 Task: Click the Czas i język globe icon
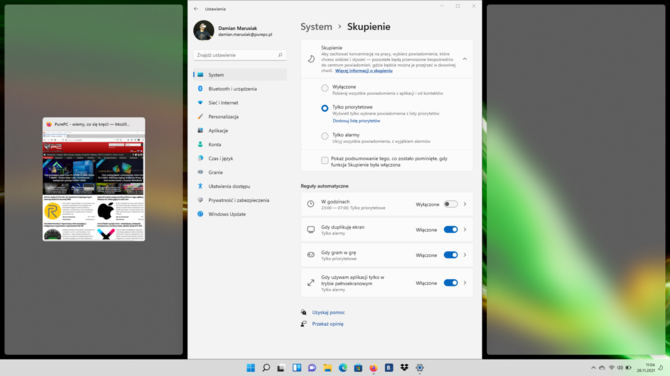(200, 158)
